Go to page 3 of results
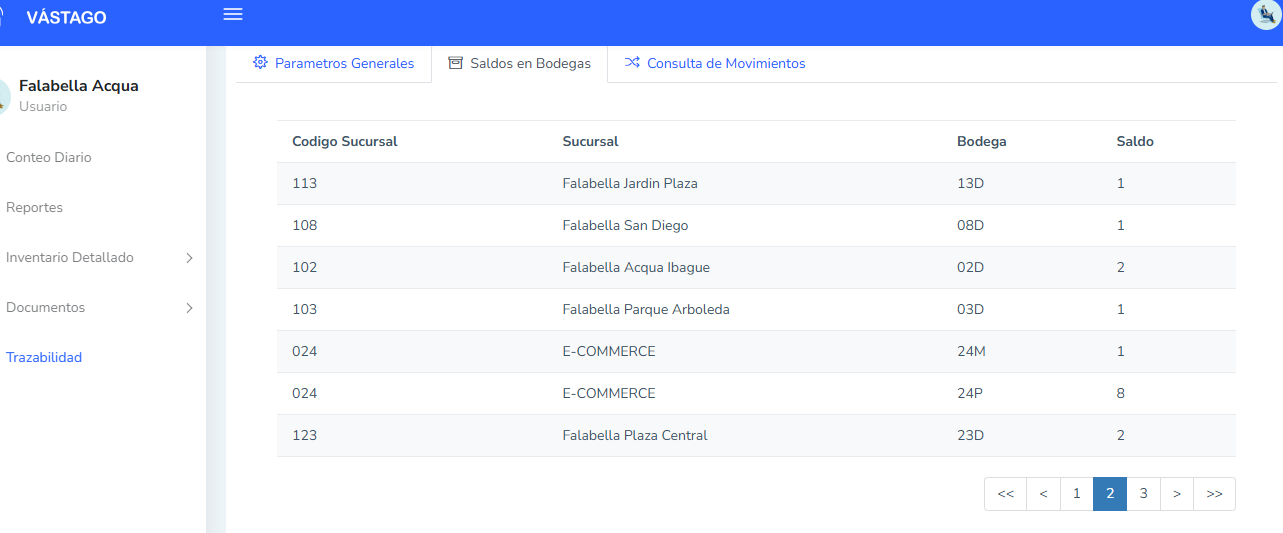This screenshot has height=533, width=1283. pyautogui.click(x=1143, y=494)
